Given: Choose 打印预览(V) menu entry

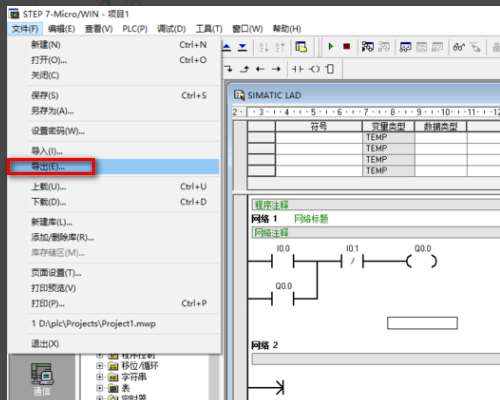Looking at the screenshot, I should (113, 288).
